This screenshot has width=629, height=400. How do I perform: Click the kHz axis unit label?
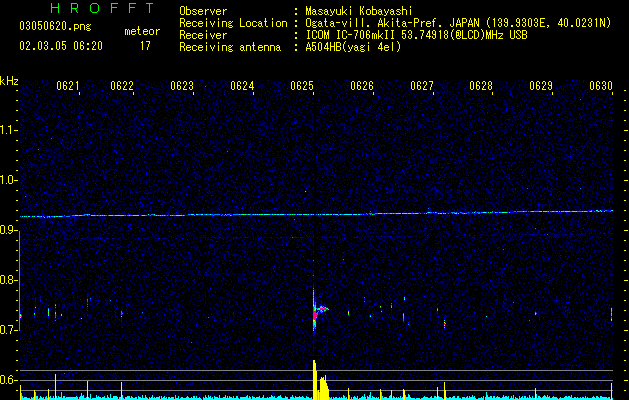pyautogui.click(x=9, y=81)
